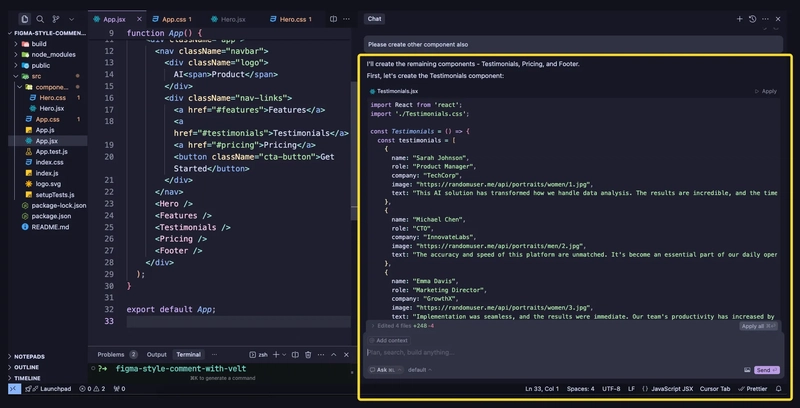
Task: Attach an image using the chat image icon
Action: click(x=747, y=370)
